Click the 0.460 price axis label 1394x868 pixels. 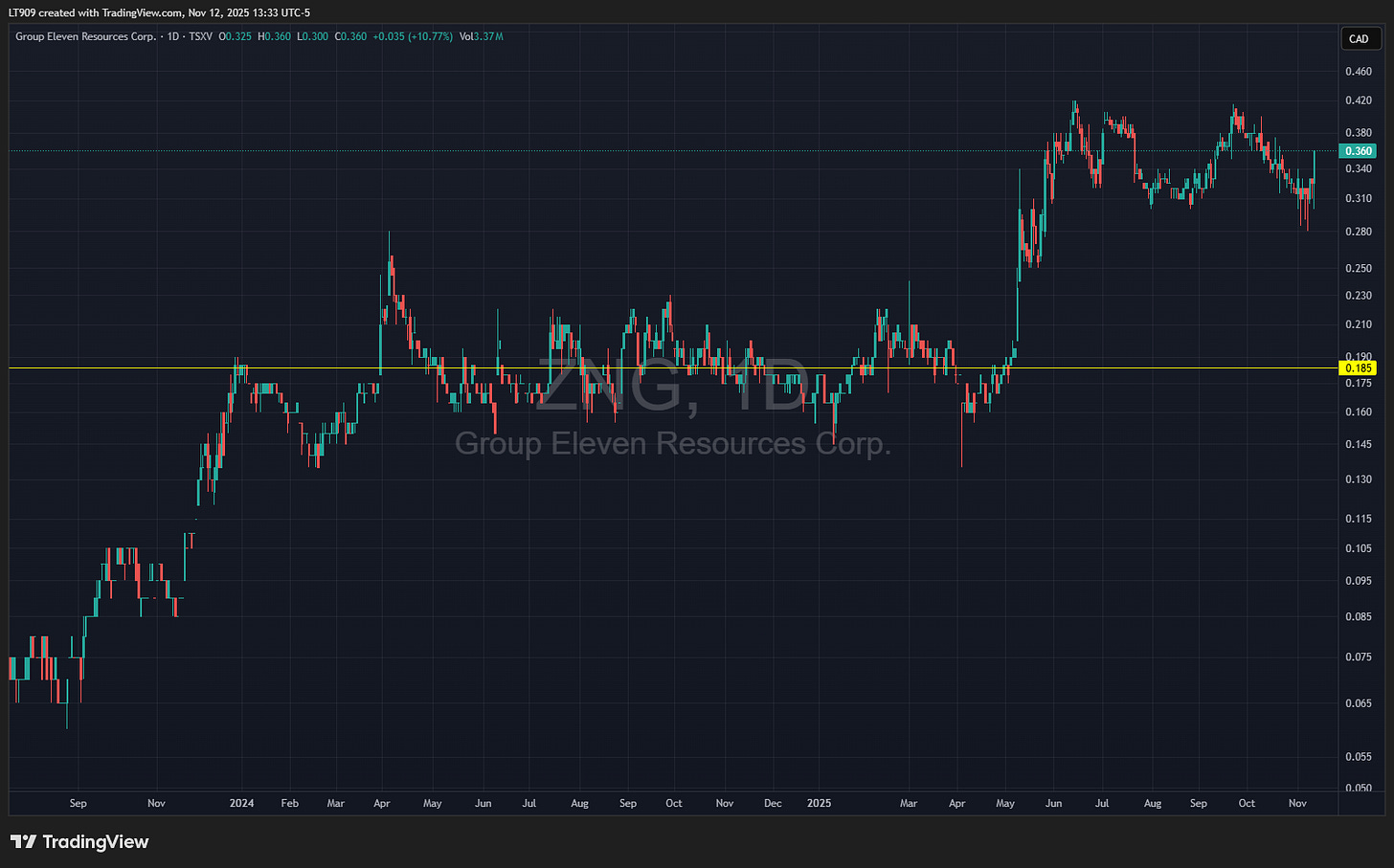point(1359,72)
